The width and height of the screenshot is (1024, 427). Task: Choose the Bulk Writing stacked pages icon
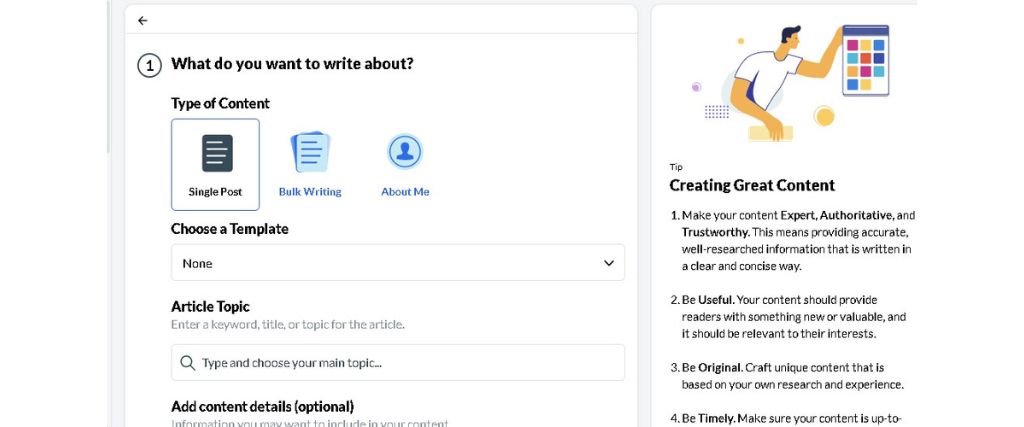pos(310,152)
